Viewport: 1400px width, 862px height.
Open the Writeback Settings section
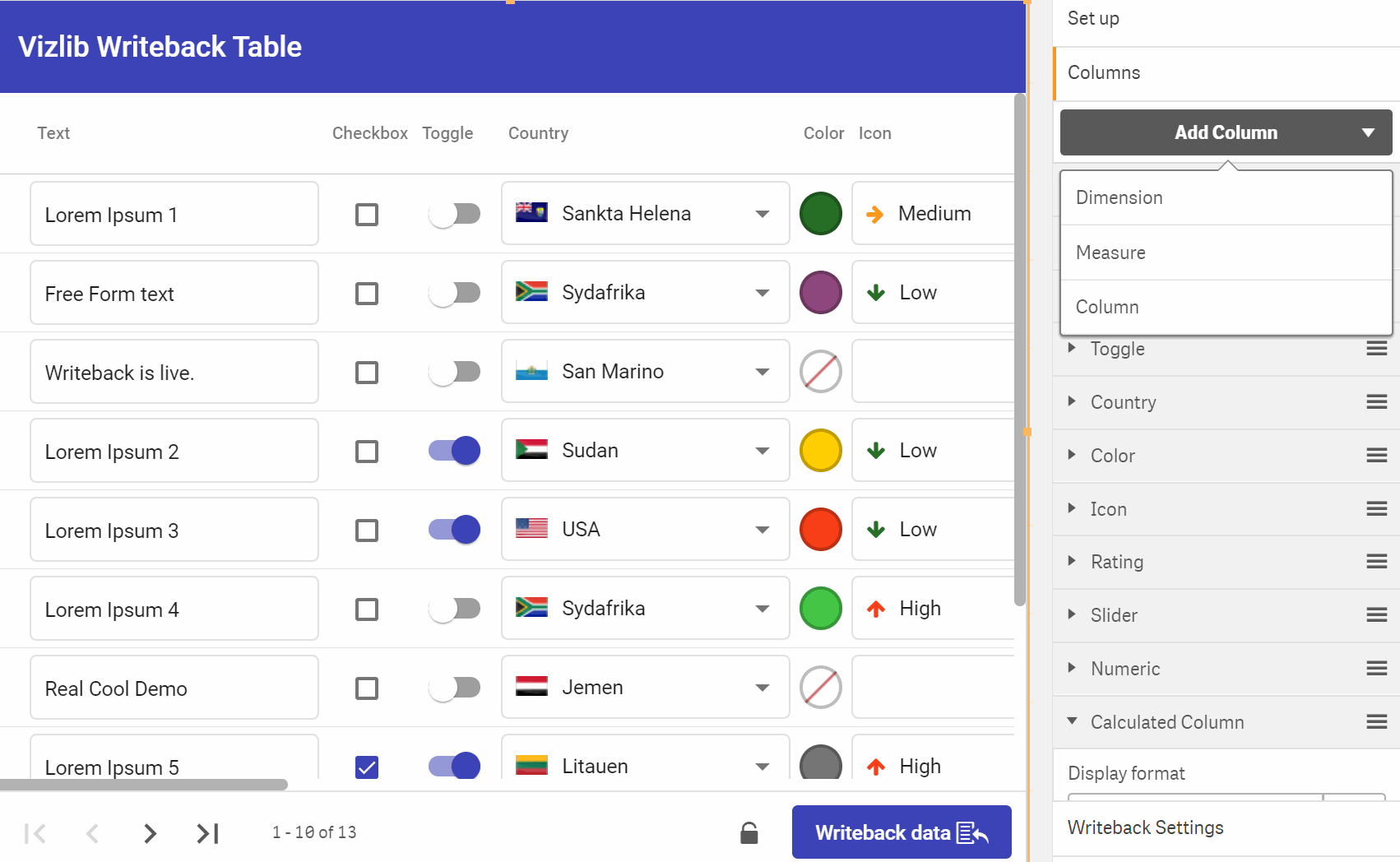pos(1226,828)
